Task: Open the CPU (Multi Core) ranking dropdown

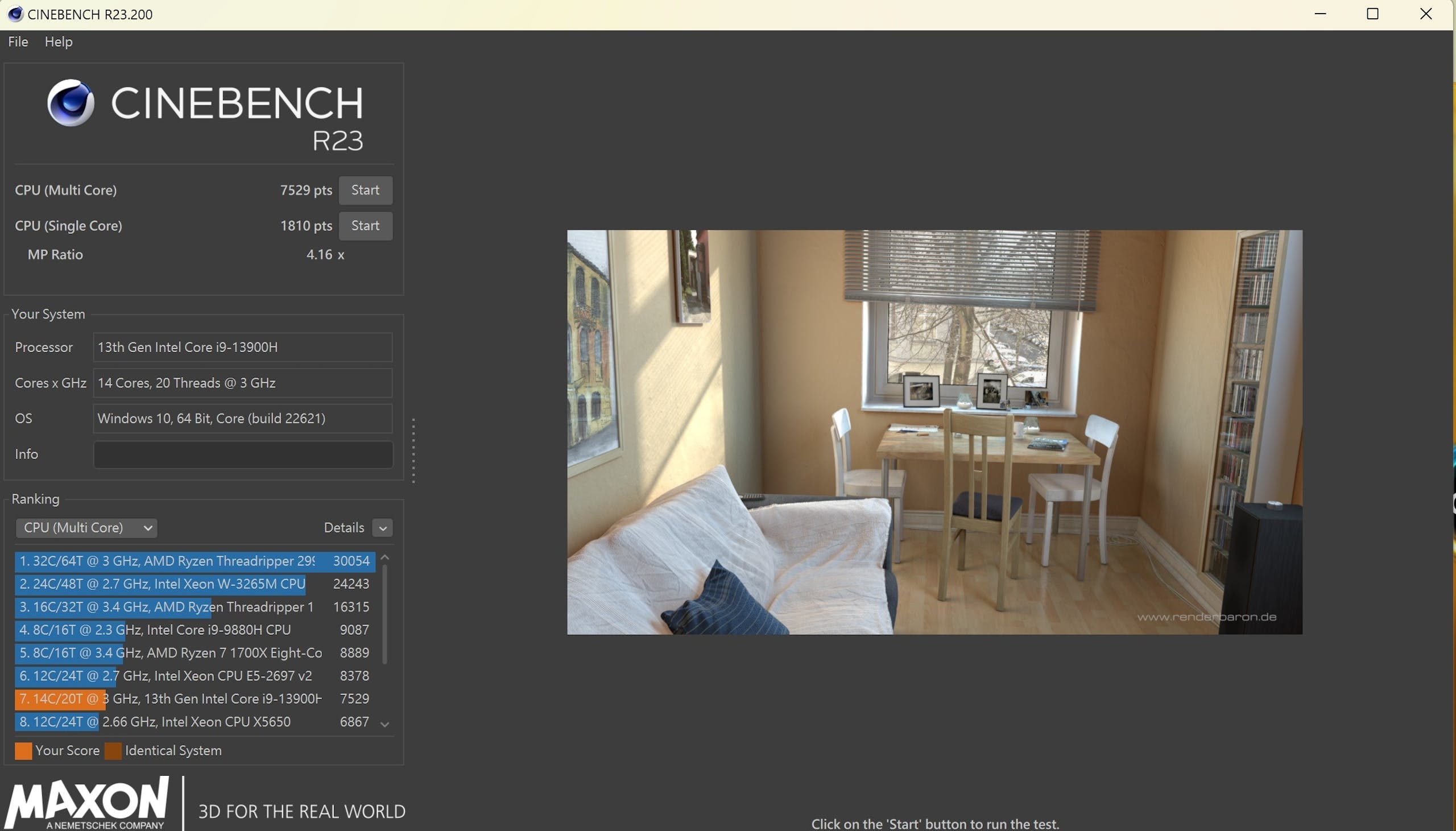Action: click(86, 528)
